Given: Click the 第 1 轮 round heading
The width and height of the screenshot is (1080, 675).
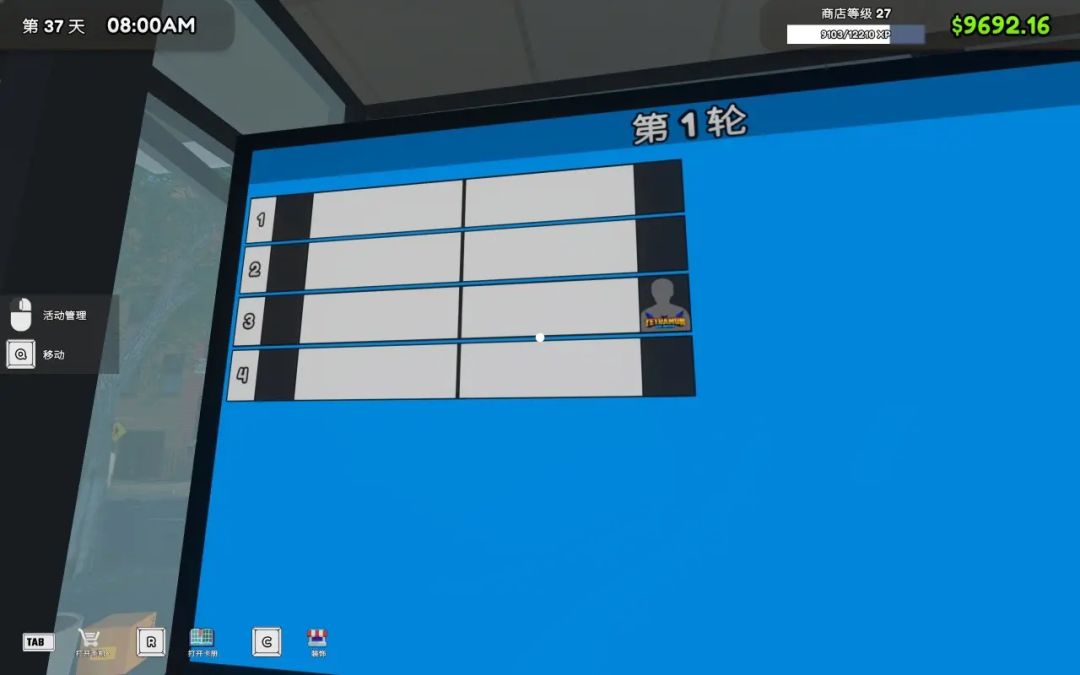Looking at the screenshot, I should pyautogui.click(x=689, y=125).
